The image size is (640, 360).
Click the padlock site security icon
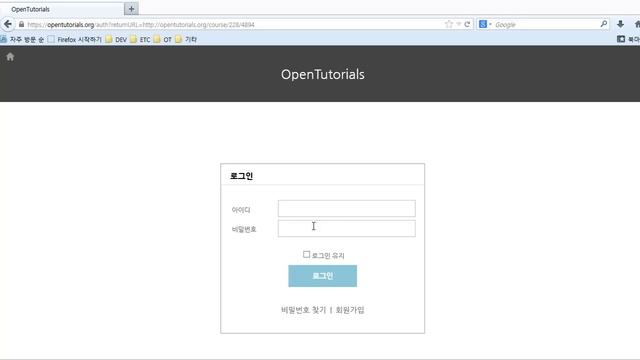click(x=22, y=24)
